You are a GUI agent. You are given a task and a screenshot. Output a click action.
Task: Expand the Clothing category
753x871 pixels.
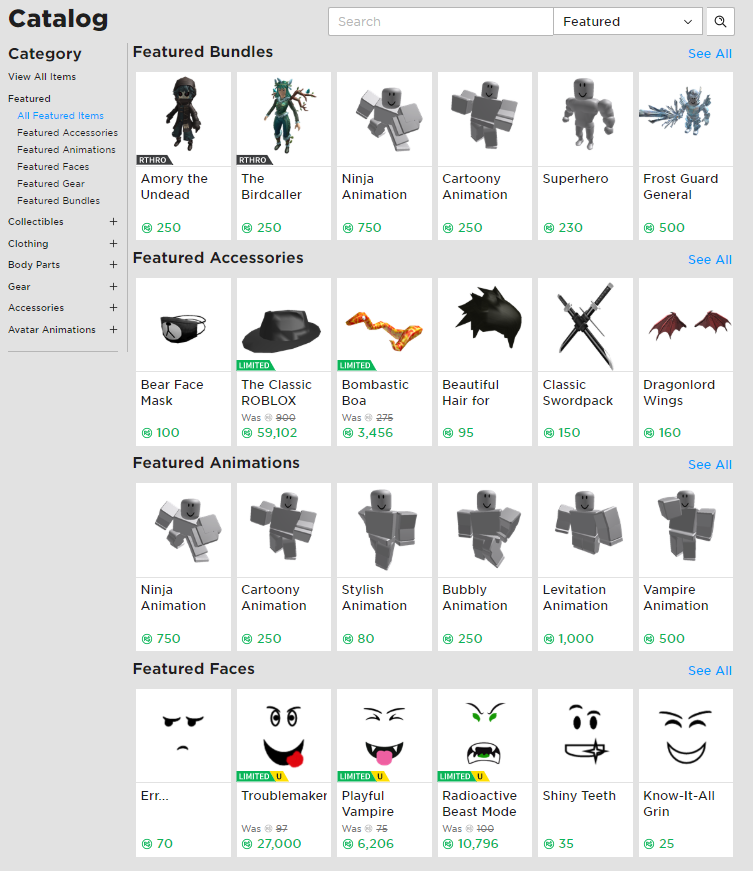(x=113, y=243)
